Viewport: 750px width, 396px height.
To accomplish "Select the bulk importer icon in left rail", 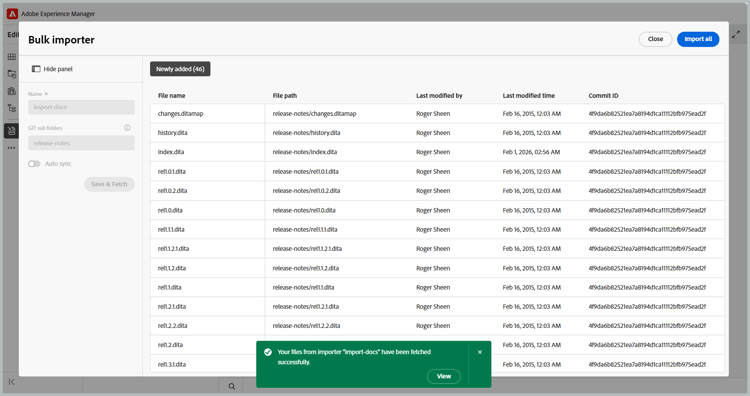I will click(x=11, y=131).
